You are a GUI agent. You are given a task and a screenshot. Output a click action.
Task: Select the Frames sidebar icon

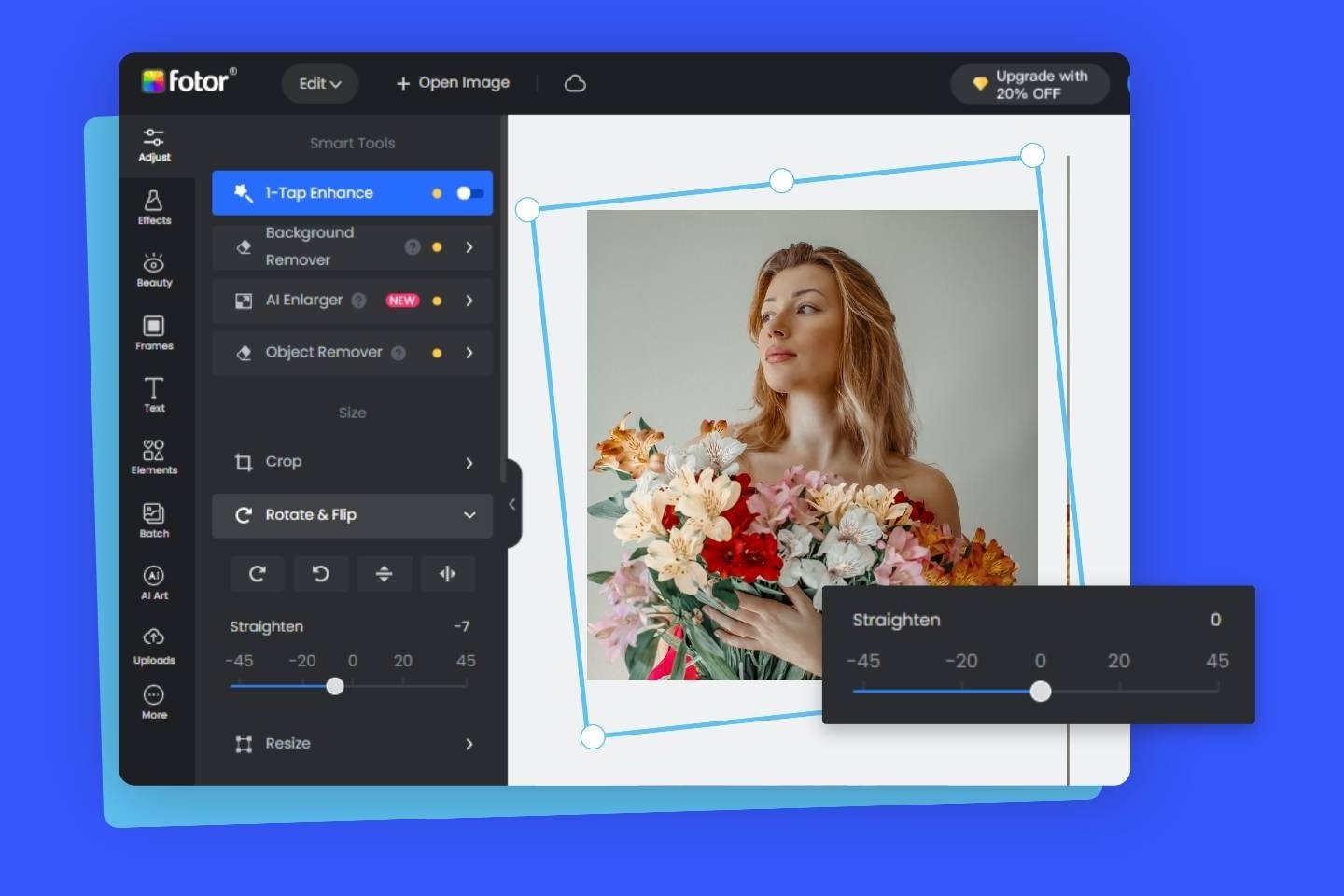click(154, 332)
